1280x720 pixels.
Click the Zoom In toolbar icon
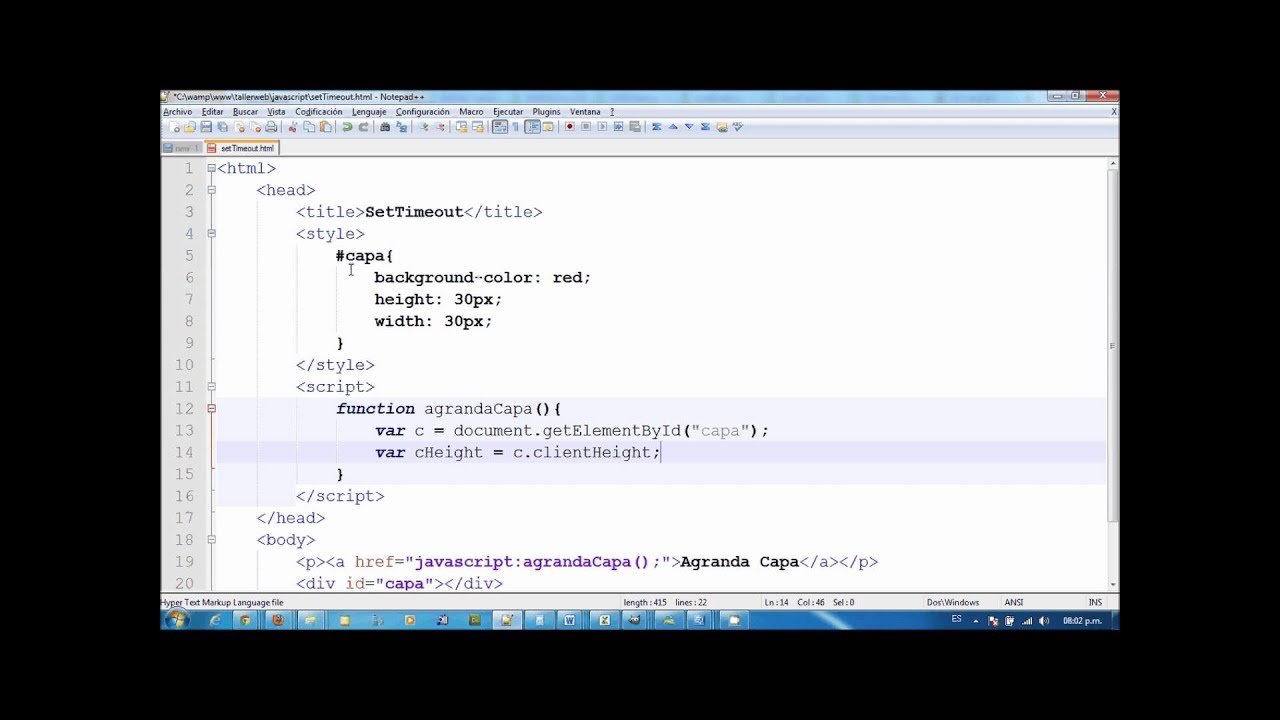[x=423, y=127]
